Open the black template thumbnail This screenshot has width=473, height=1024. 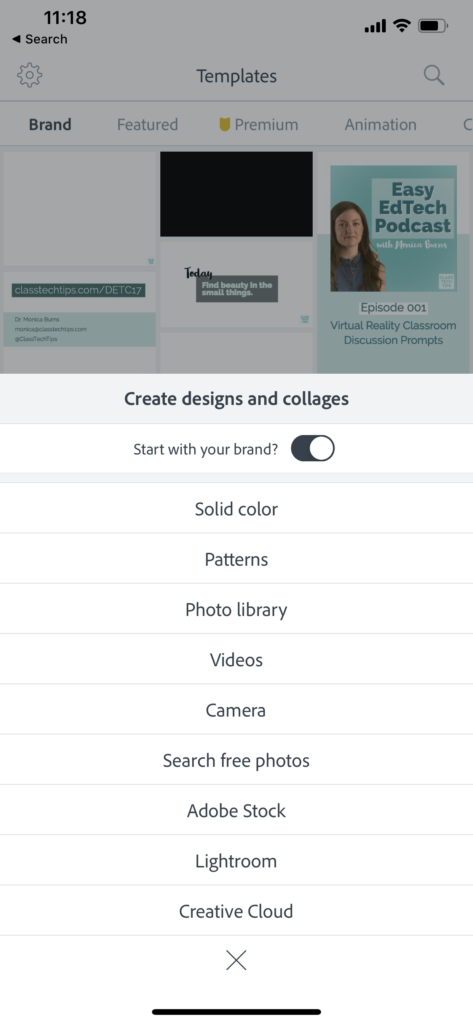point(236,194)
